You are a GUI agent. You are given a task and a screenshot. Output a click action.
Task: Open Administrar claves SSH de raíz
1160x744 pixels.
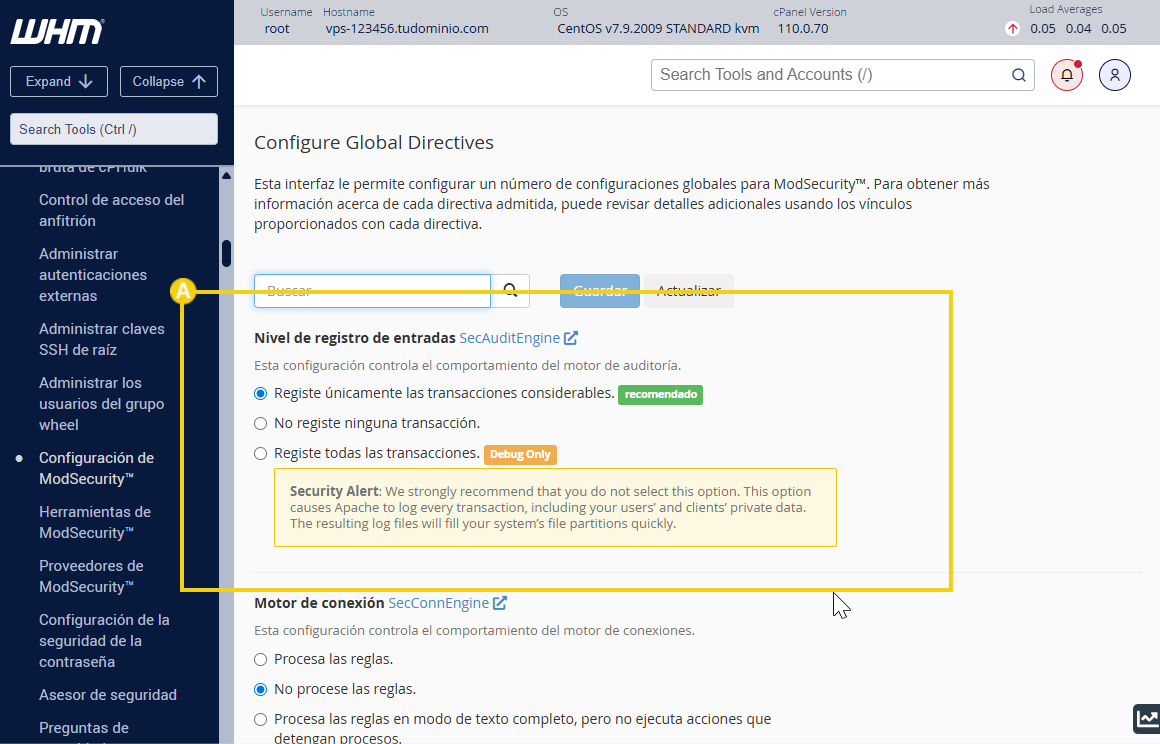tap(102, 339)
